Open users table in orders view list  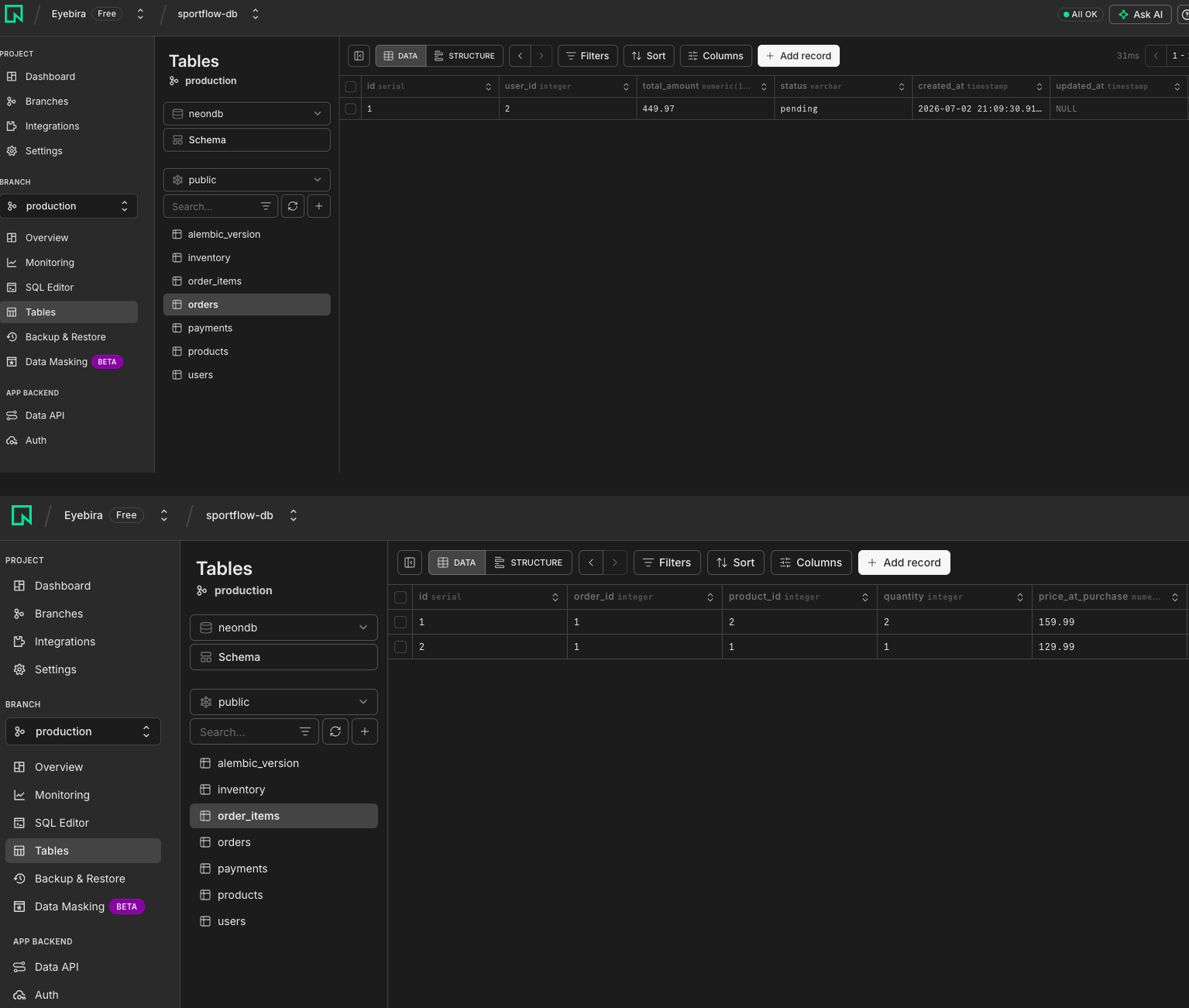[247, 375]
